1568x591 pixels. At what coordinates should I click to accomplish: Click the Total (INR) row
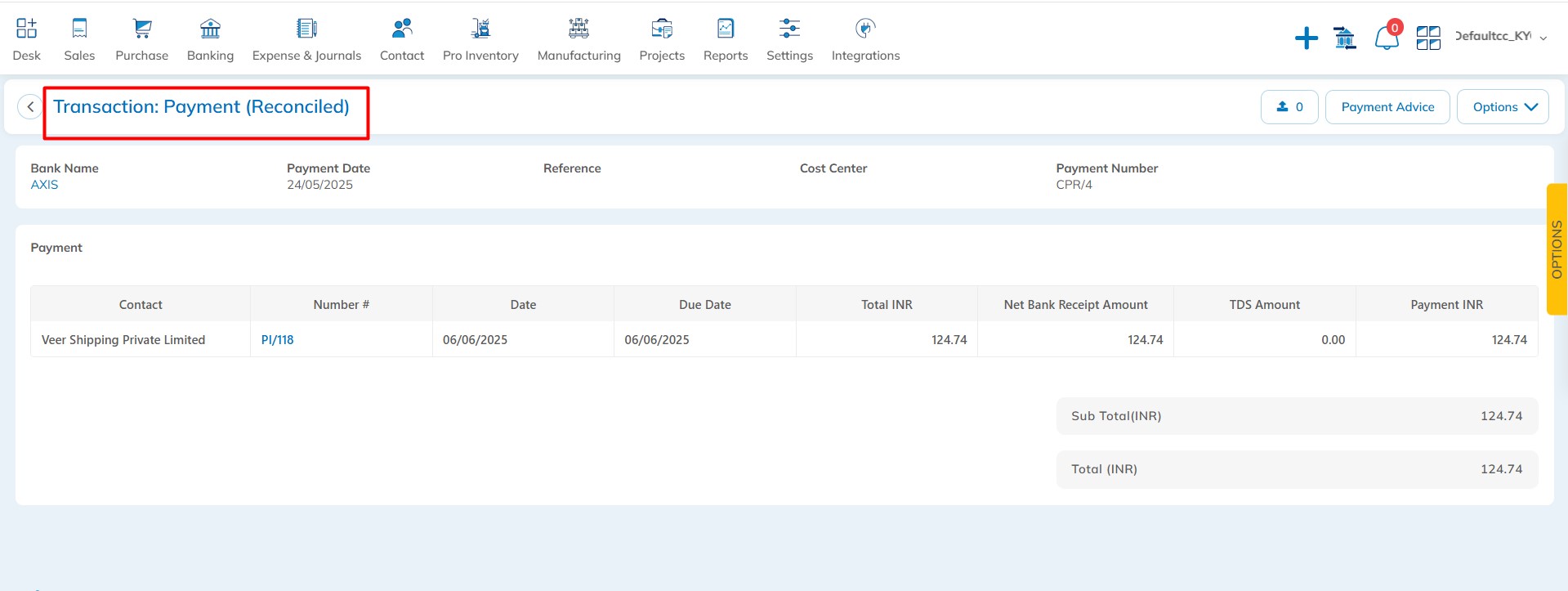point(1297,469)
